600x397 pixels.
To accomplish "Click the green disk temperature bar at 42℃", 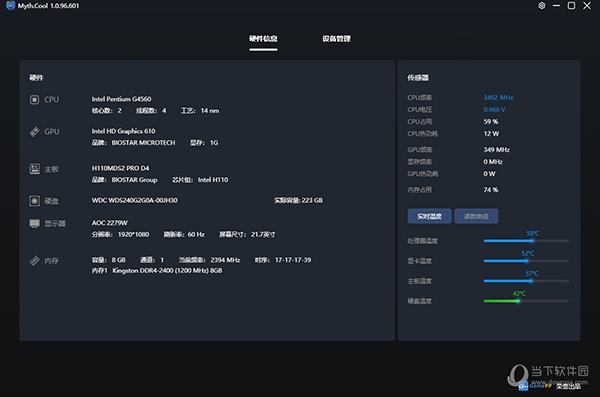I will (x=526, y=301).
